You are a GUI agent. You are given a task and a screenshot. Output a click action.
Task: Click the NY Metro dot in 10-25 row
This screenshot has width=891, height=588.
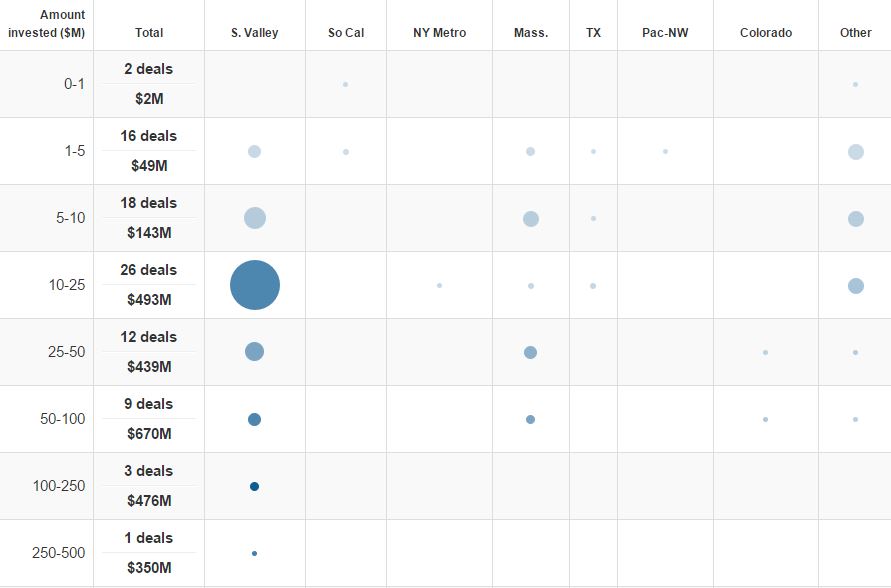point(439,286)
